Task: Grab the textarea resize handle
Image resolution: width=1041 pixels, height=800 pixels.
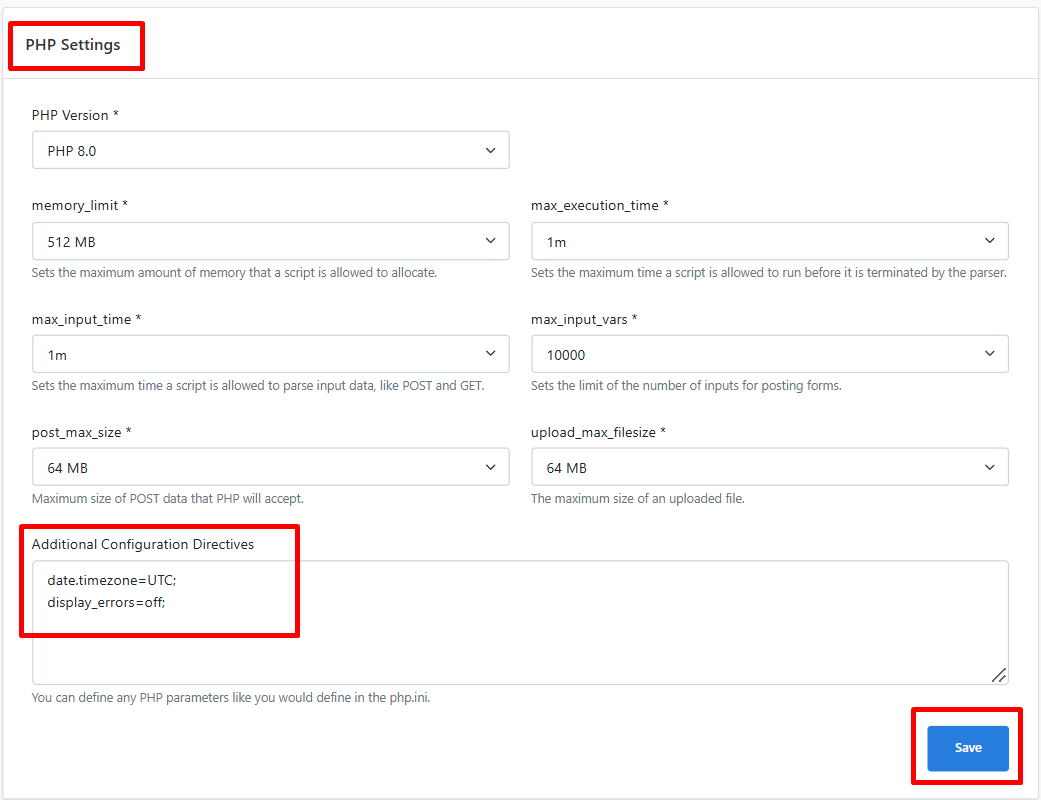Action: 999,675
